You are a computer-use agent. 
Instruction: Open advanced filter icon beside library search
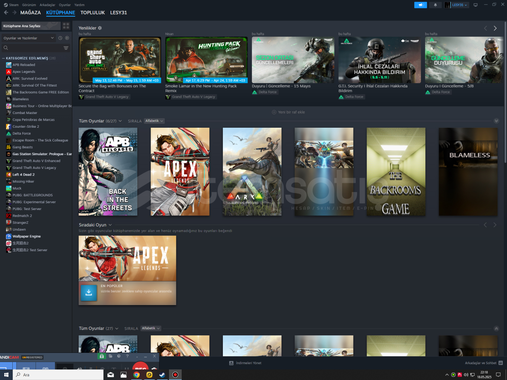(x=66, y=48)
